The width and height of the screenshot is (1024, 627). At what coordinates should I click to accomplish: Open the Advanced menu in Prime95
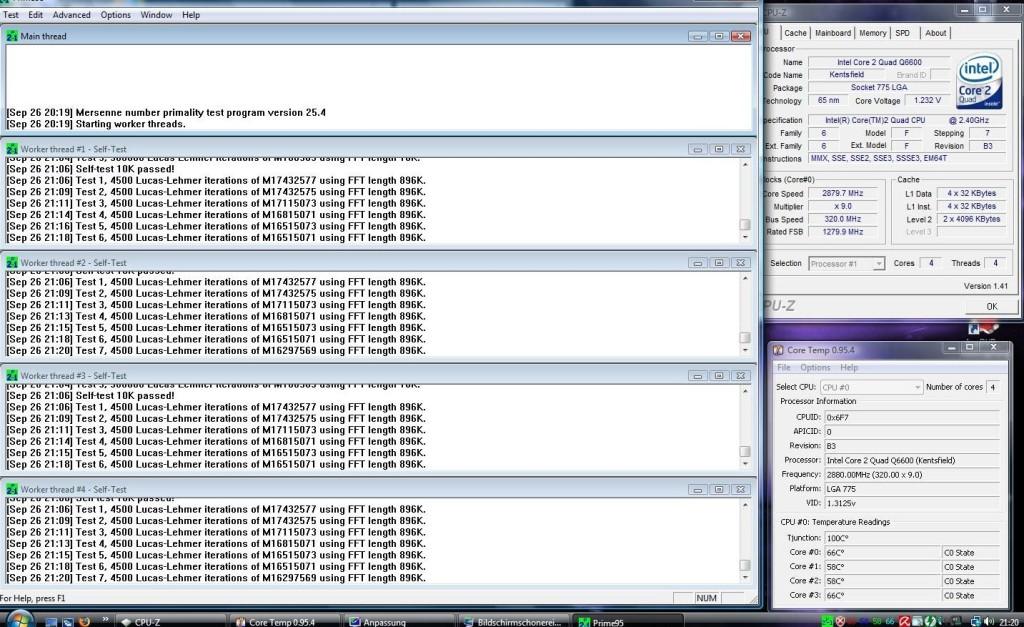click(71, 14)
